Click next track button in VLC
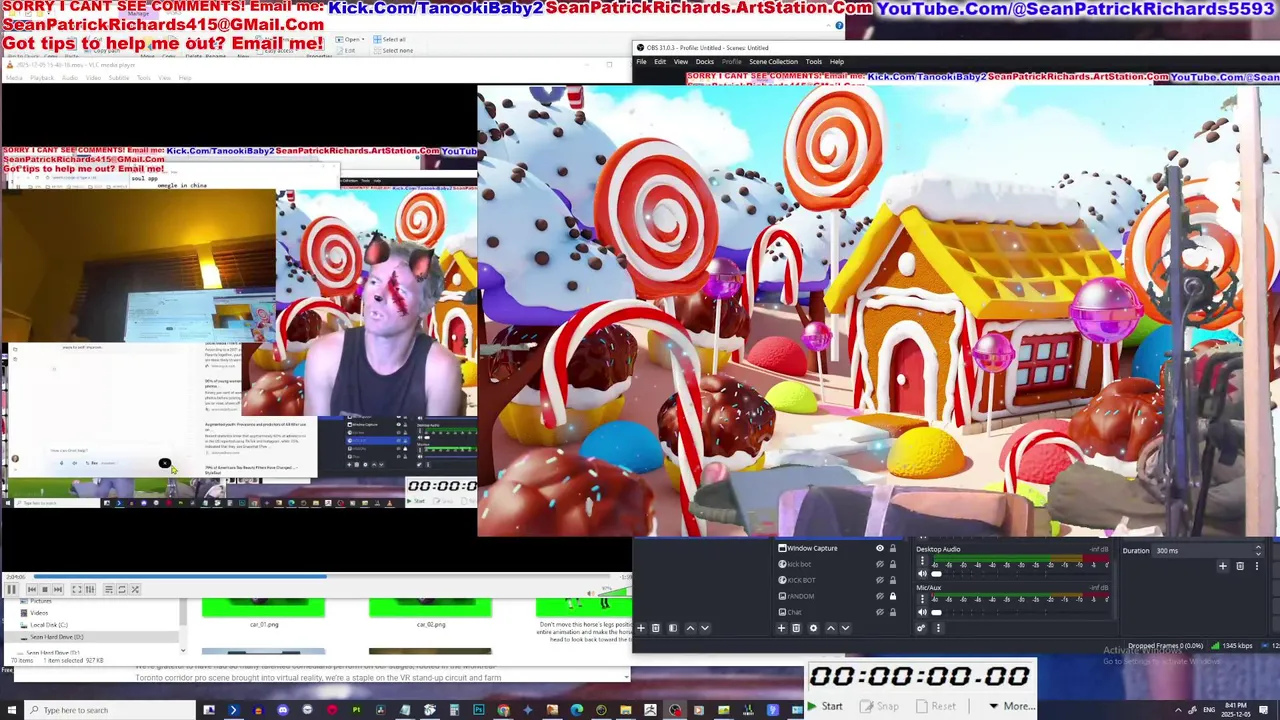 (x=58, y=589)
